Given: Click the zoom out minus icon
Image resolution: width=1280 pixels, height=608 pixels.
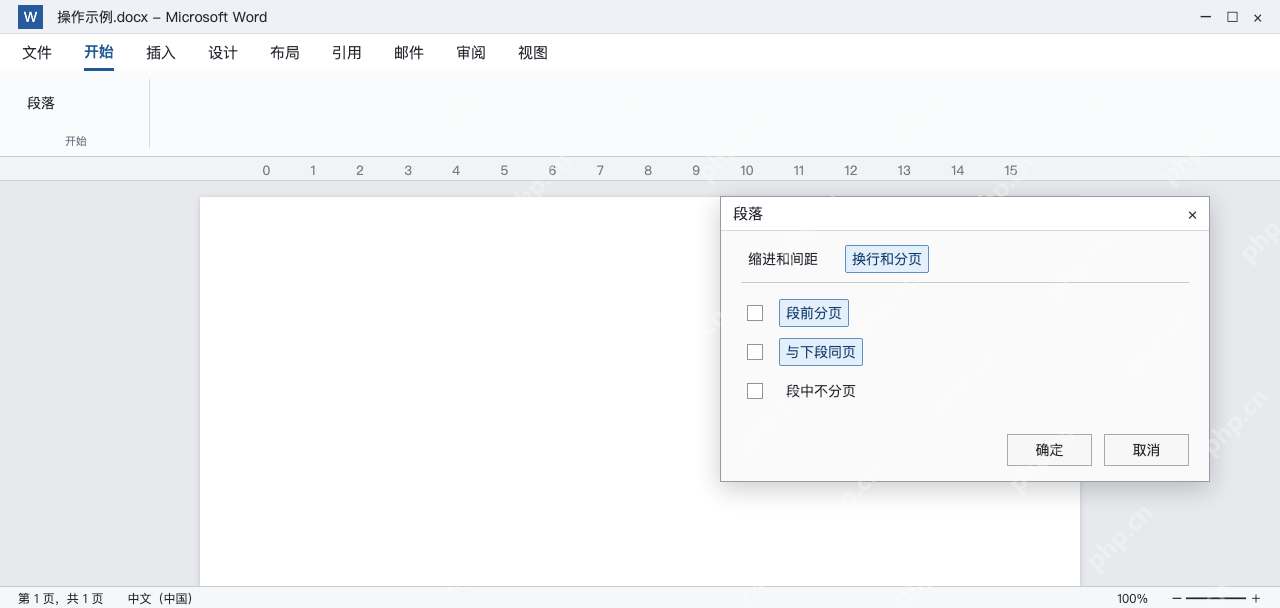Looking at the screenshot, I should 1177,599.
